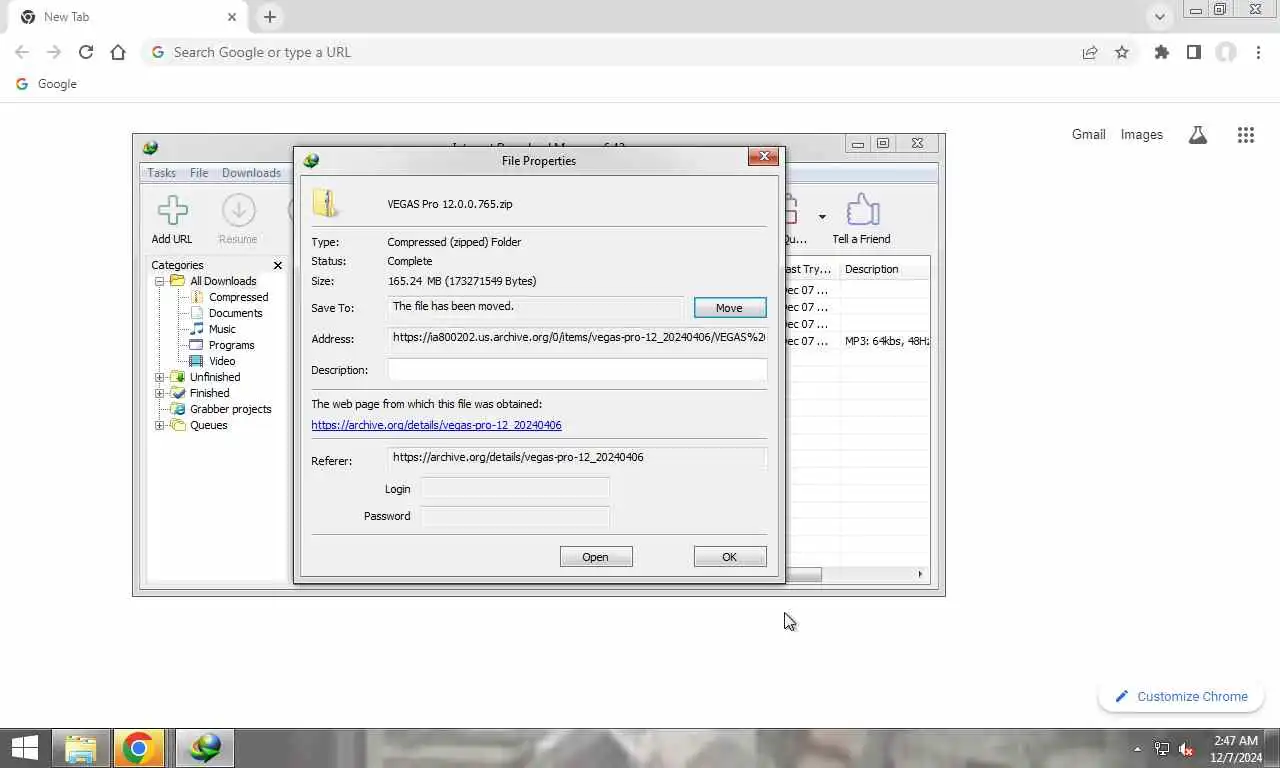Open File Explorer from taskbar
Image resolution: width=1280 pixels, height=768 pixels.
[81, 748]
